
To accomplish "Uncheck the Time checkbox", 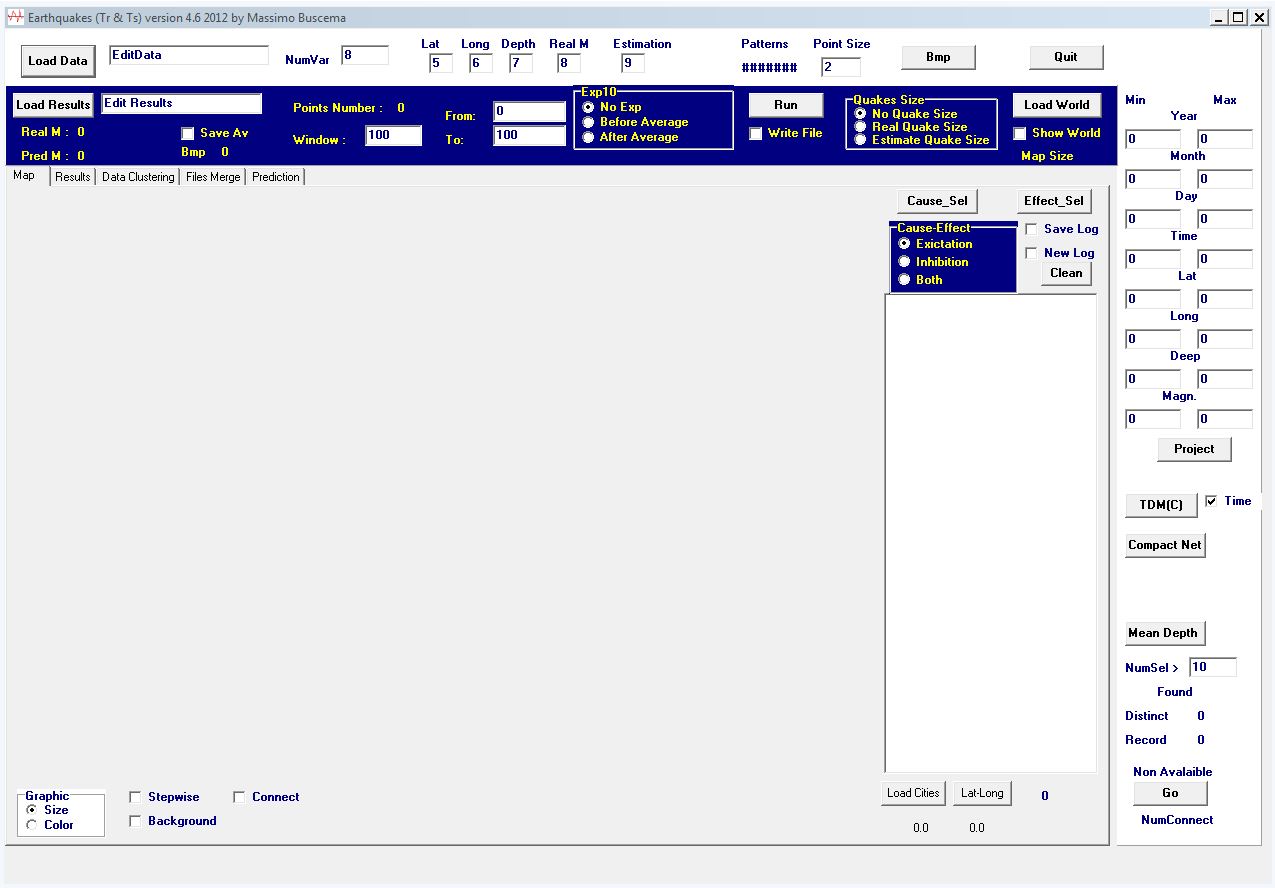I will (x=1212, y=501).
